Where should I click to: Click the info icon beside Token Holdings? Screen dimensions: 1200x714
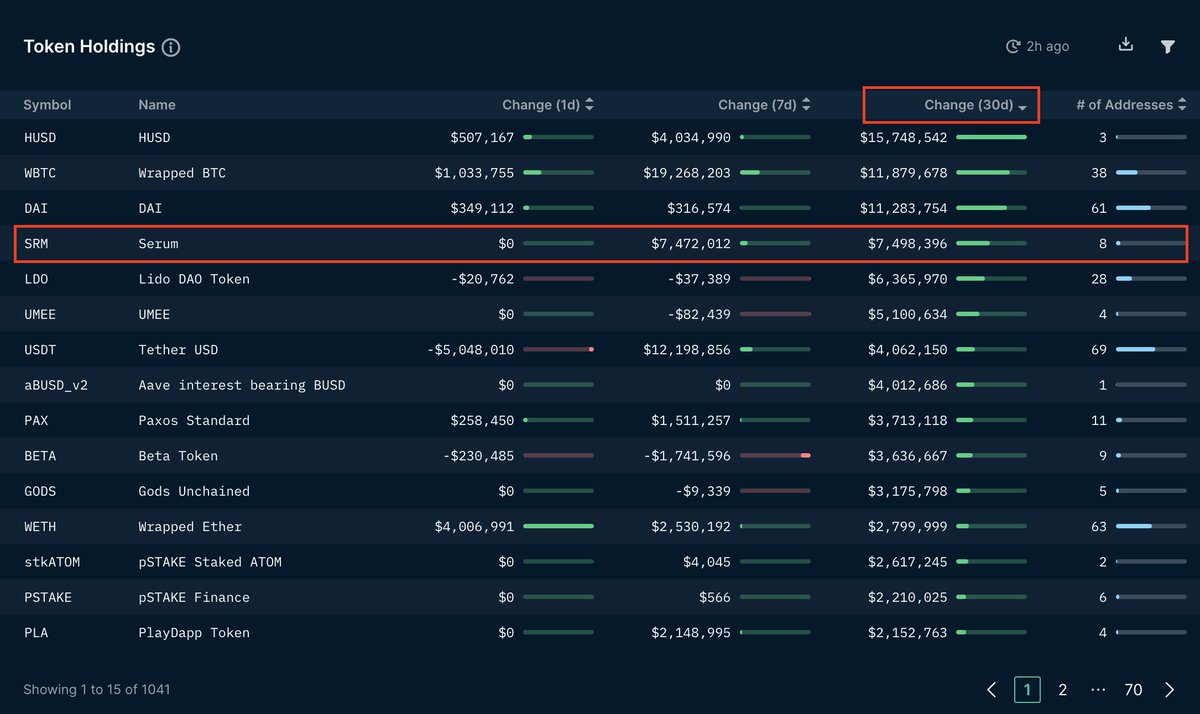pos(171,47)
